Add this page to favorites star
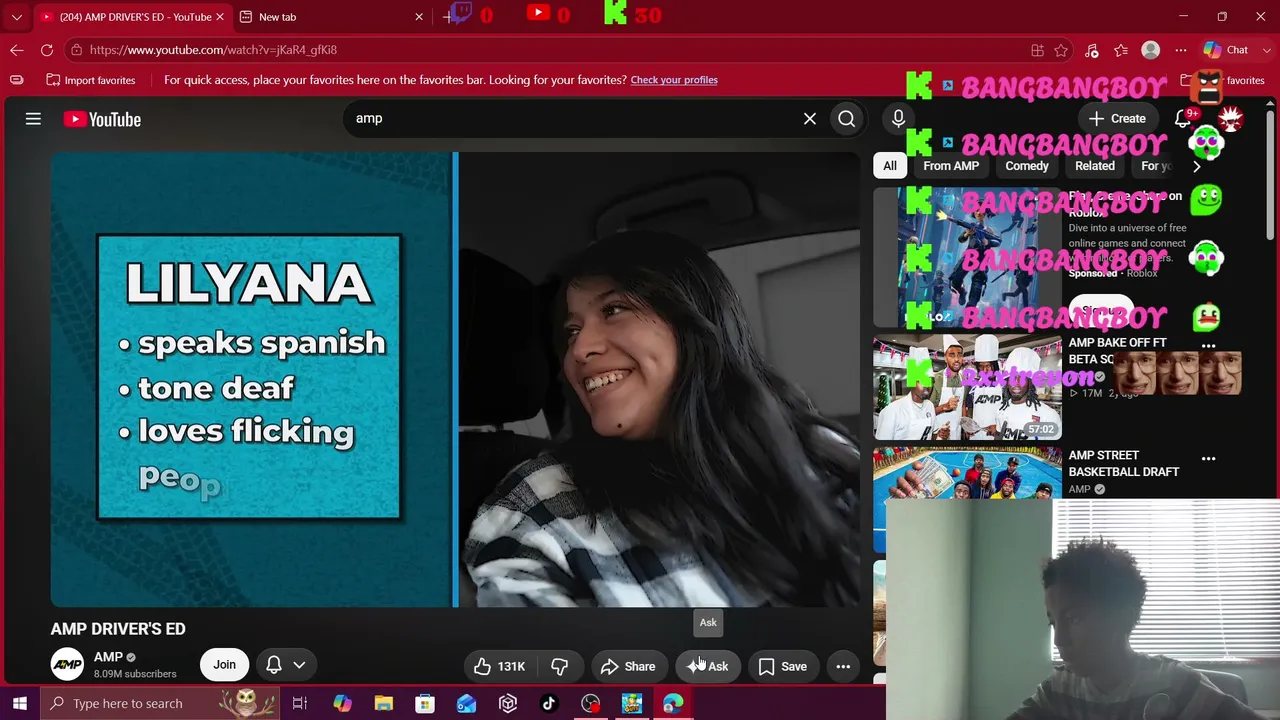This screenshot has width=1280, height=720. (1061, 50)
